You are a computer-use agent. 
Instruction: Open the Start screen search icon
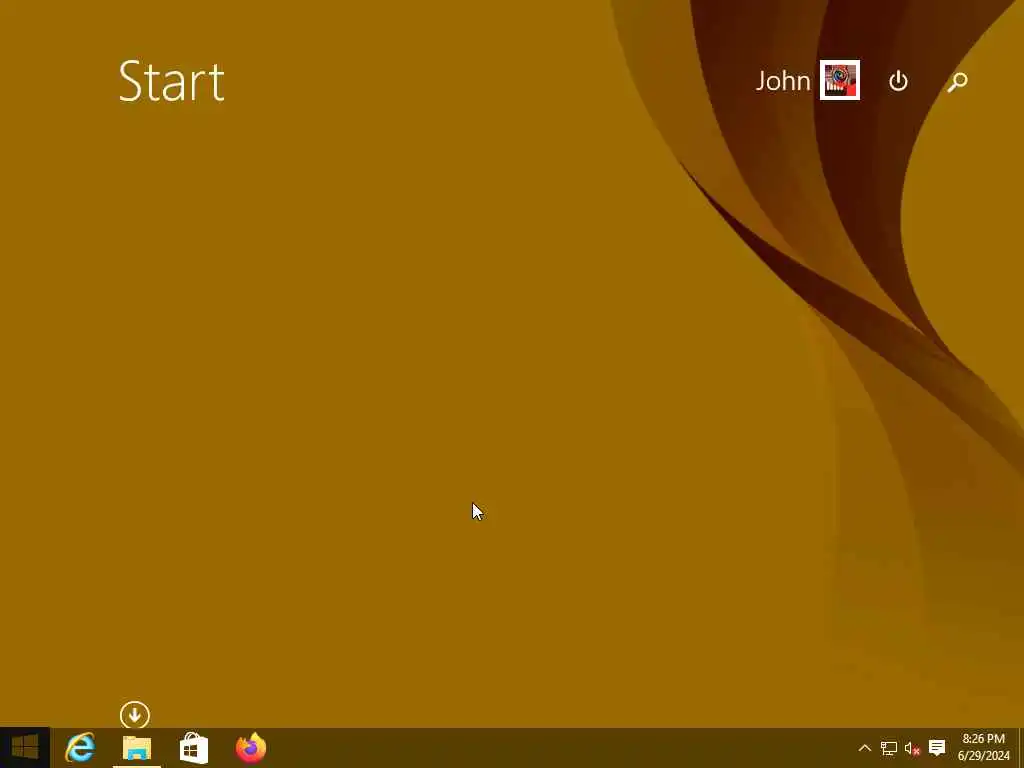[x=957, y=82]
